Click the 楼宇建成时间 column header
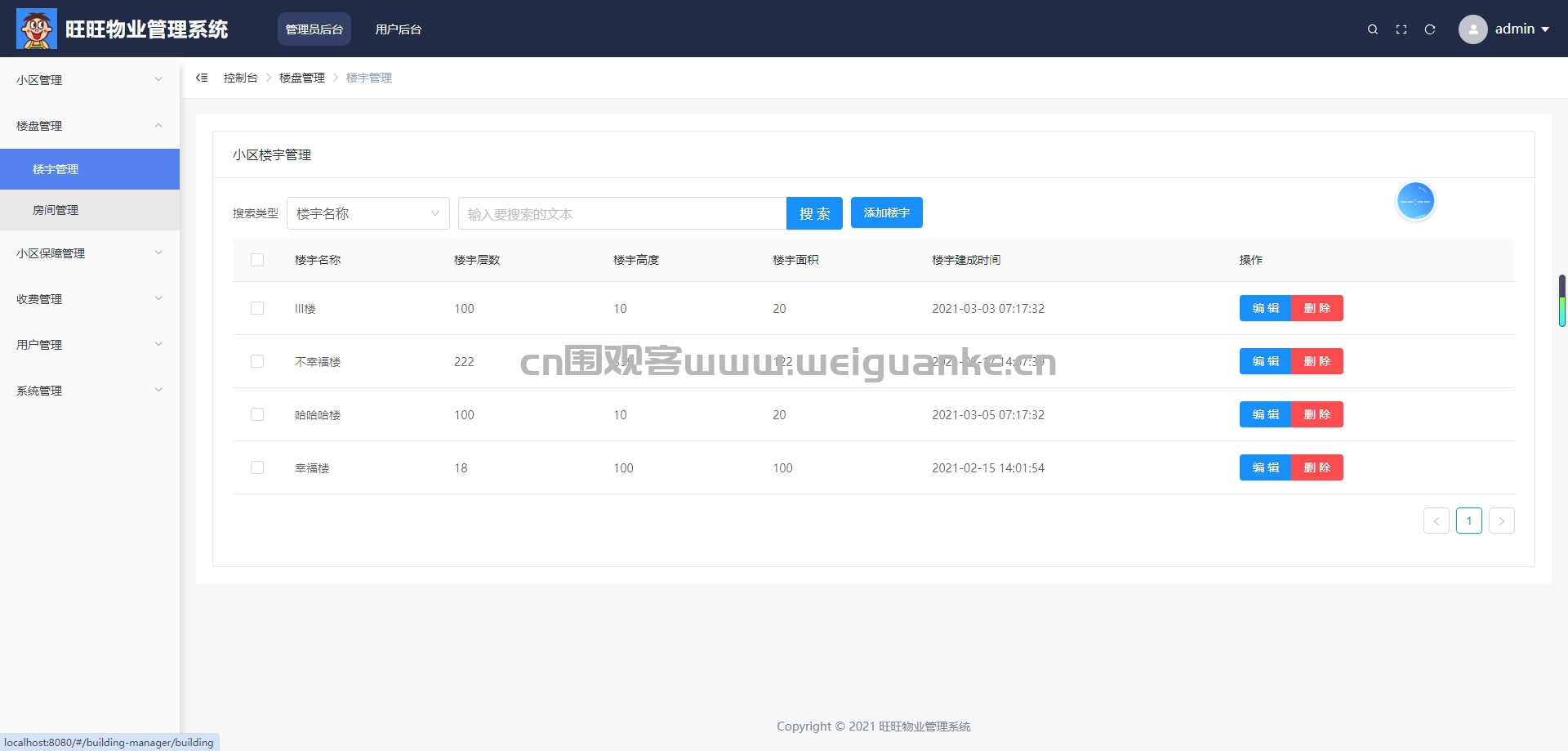 click(966, 260)
